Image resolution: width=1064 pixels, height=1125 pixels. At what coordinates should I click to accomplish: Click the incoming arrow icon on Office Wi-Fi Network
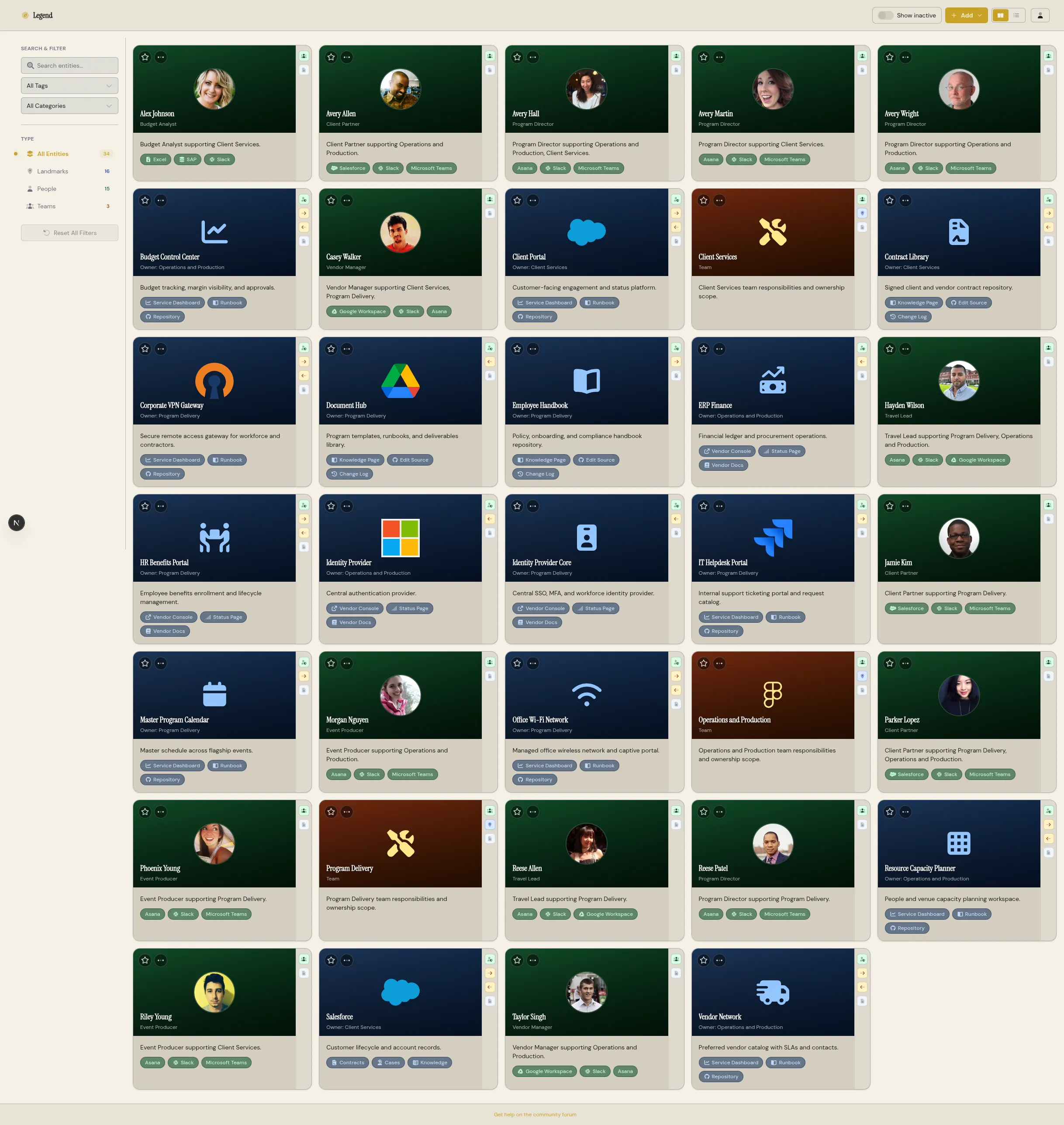(676, 690)
